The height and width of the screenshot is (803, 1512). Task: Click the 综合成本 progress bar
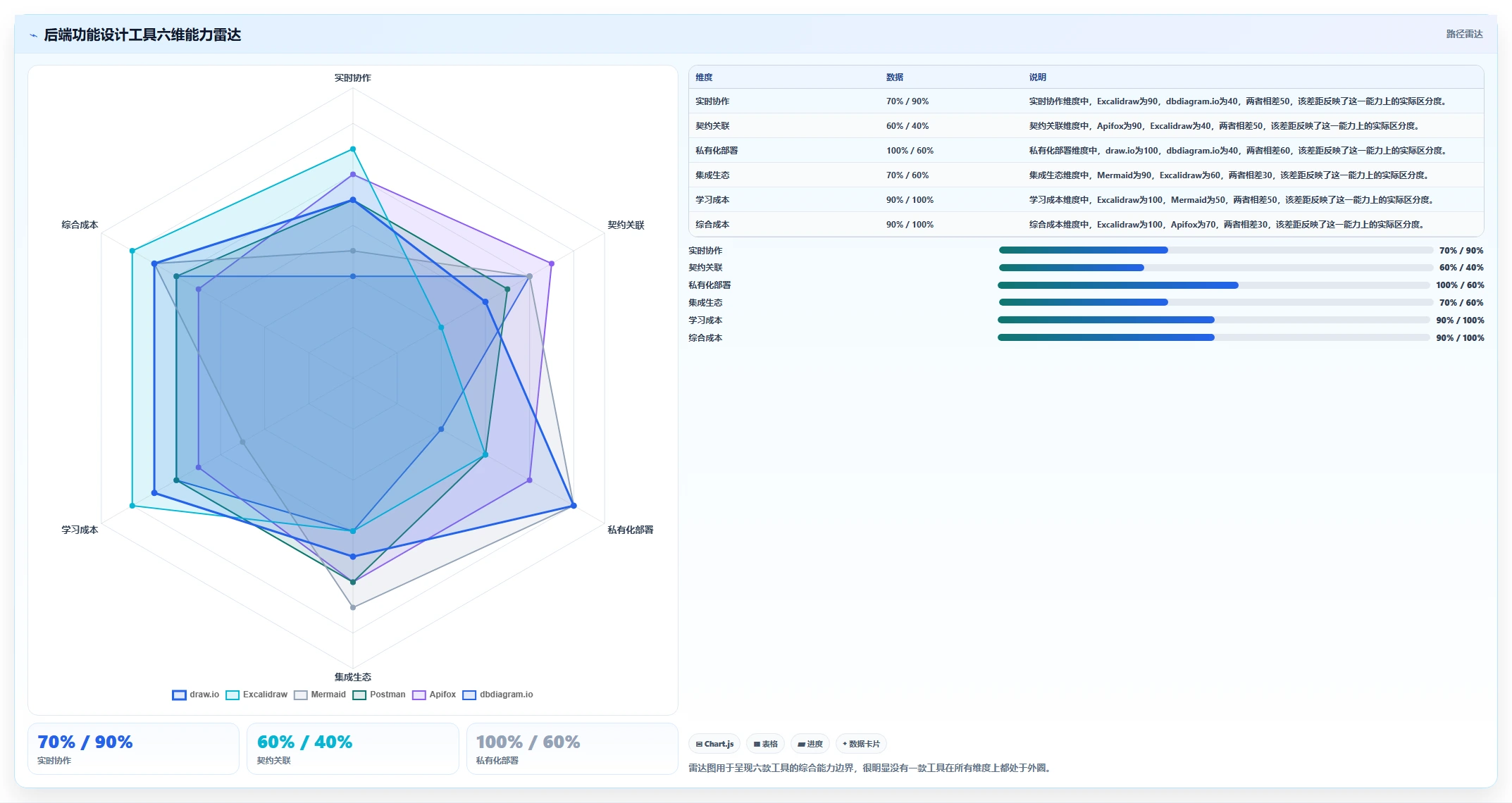point(1213,337)
